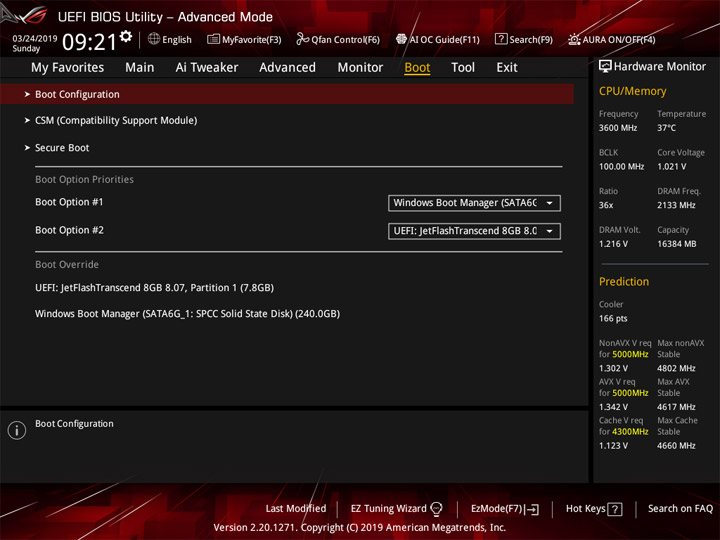This screenshot has height=540, width=720.
Task: Select English language option
Action: [x=177, y=40]
